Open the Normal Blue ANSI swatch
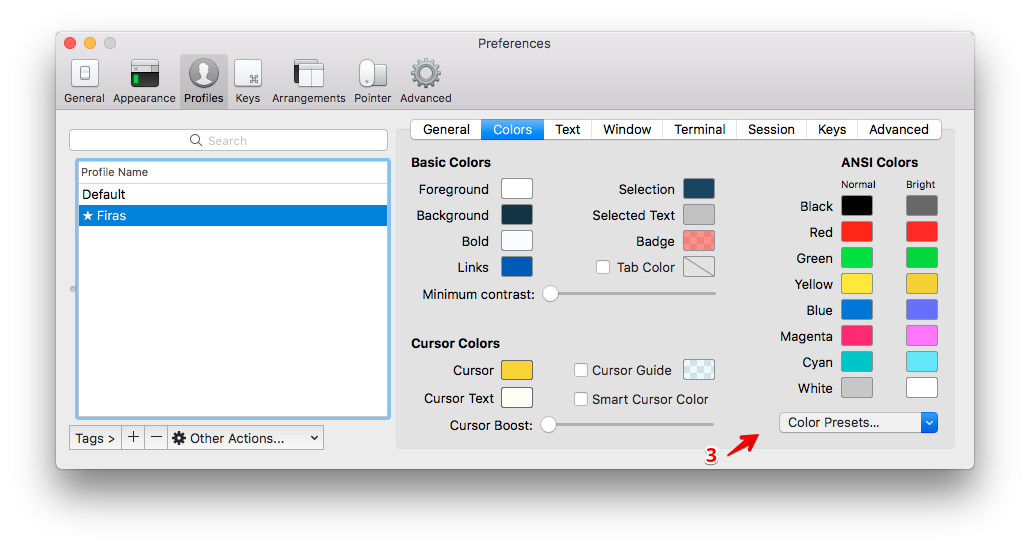Viewport: 1030px width, 549px height. 857,309
